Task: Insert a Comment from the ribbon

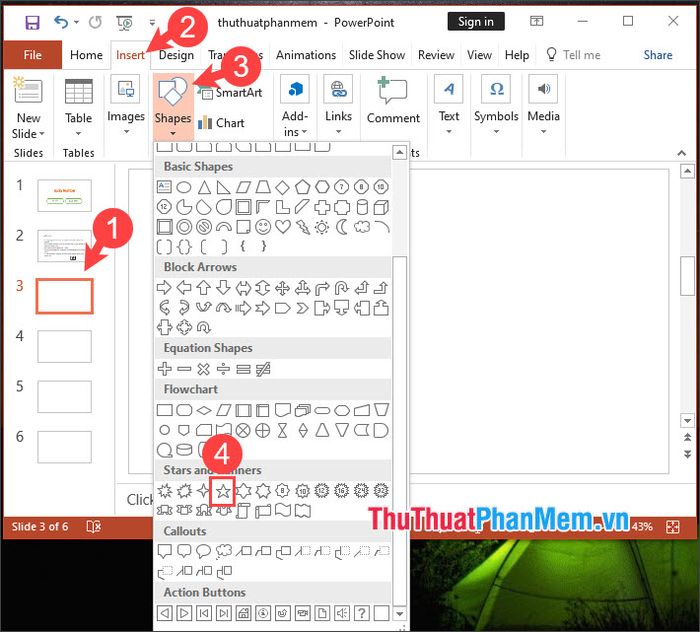Action: (x=393, y=102)
